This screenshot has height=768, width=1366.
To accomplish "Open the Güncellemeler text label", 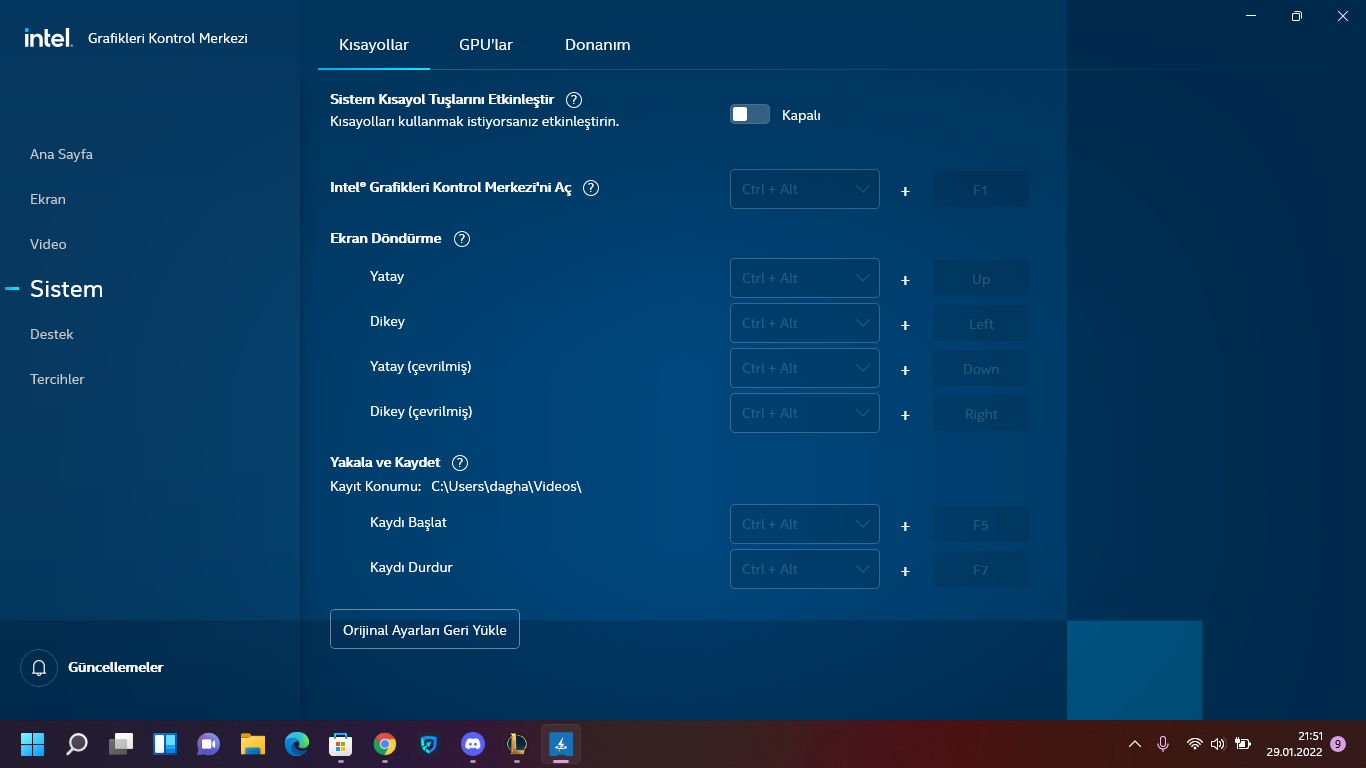I will 116,667.
